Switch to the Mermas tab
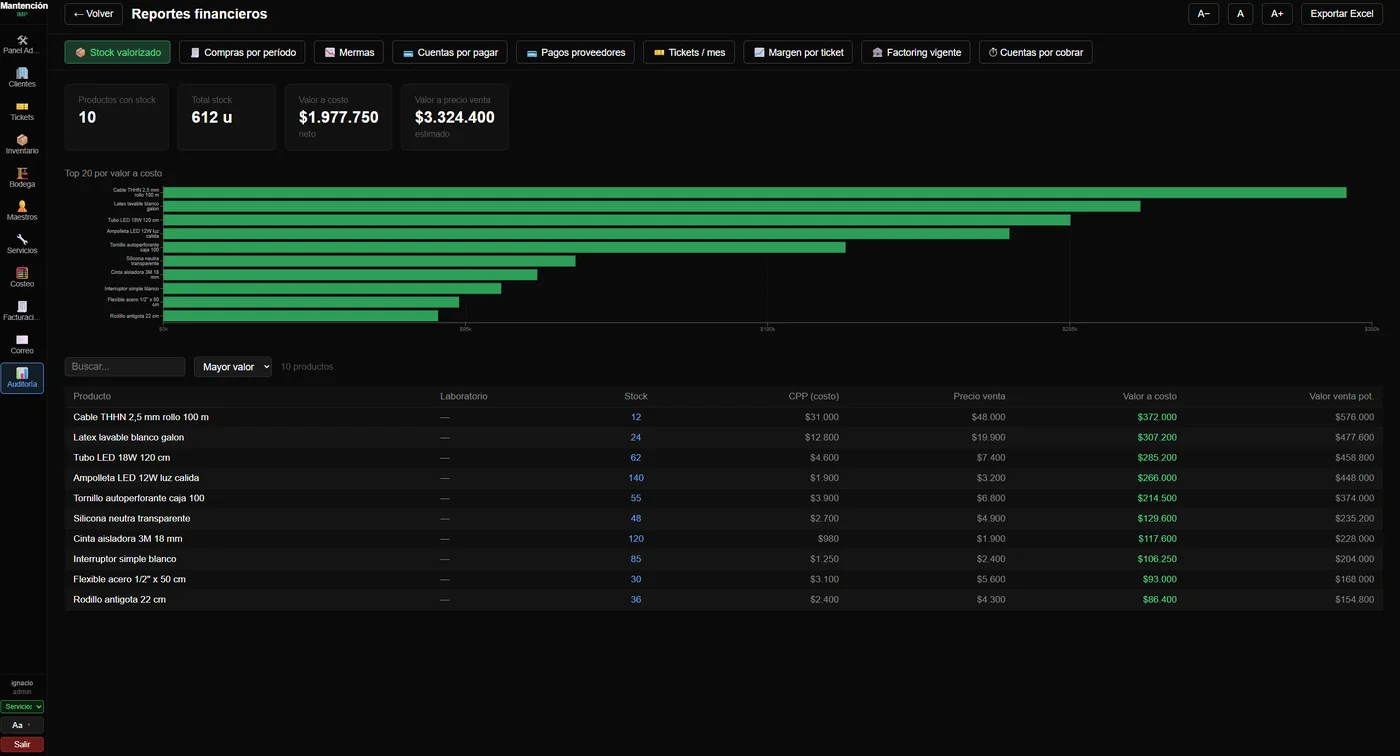The width and height of the screenshot is (1400, 756). point(349,52)
